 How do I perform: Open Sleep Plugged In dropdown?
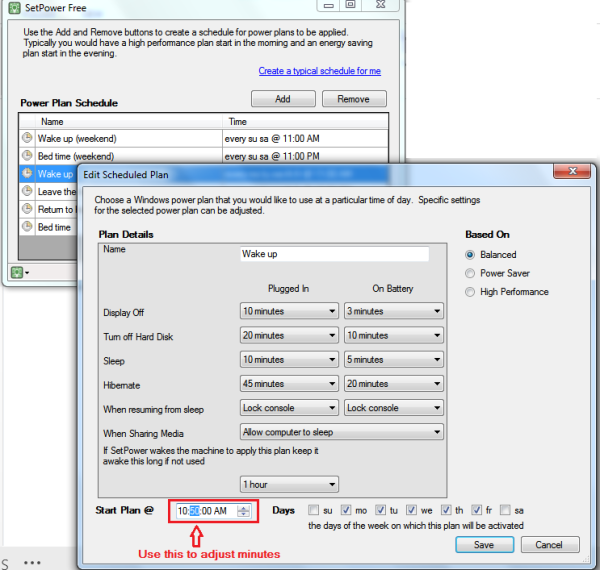click(x=289, y=360)
